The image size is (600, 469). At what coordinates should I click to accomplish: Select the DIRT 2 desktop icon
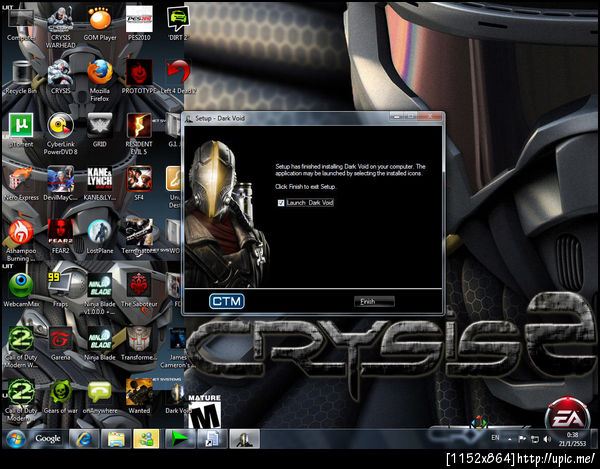[178, 24]
